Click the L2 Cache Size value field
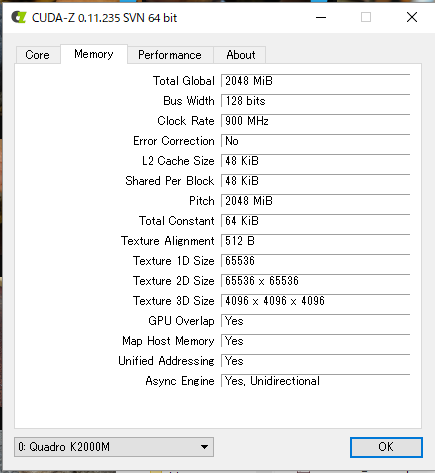The width and height of the screenshot is (435, 473). 315,161
